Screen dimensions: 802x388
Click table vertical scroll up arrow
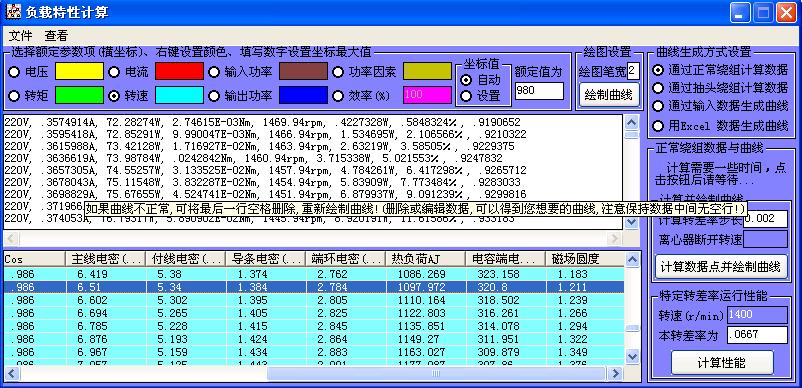[x=632, y=259]
